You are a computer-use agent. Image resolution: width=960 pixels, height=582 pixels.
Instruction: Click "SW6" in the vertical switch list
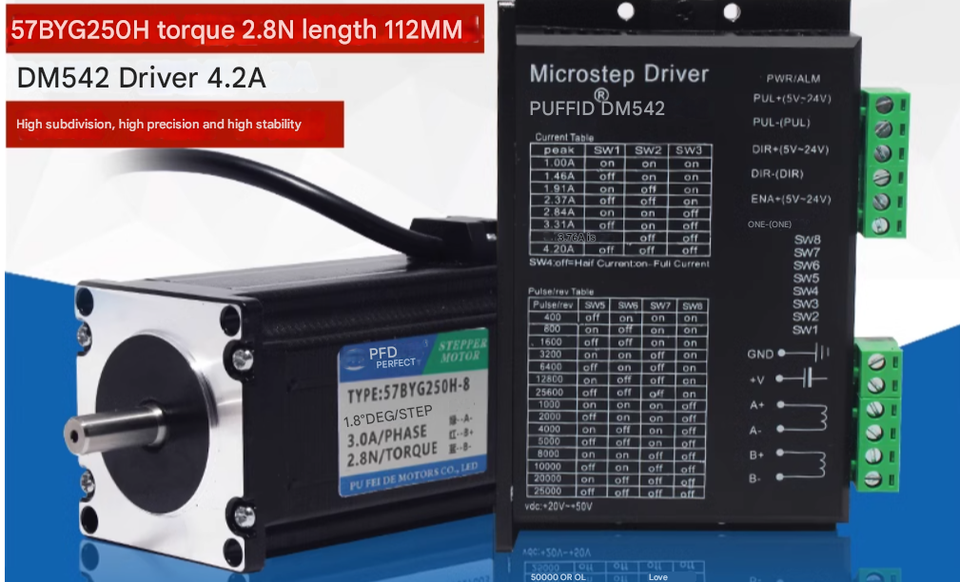(x=806, y=265)
